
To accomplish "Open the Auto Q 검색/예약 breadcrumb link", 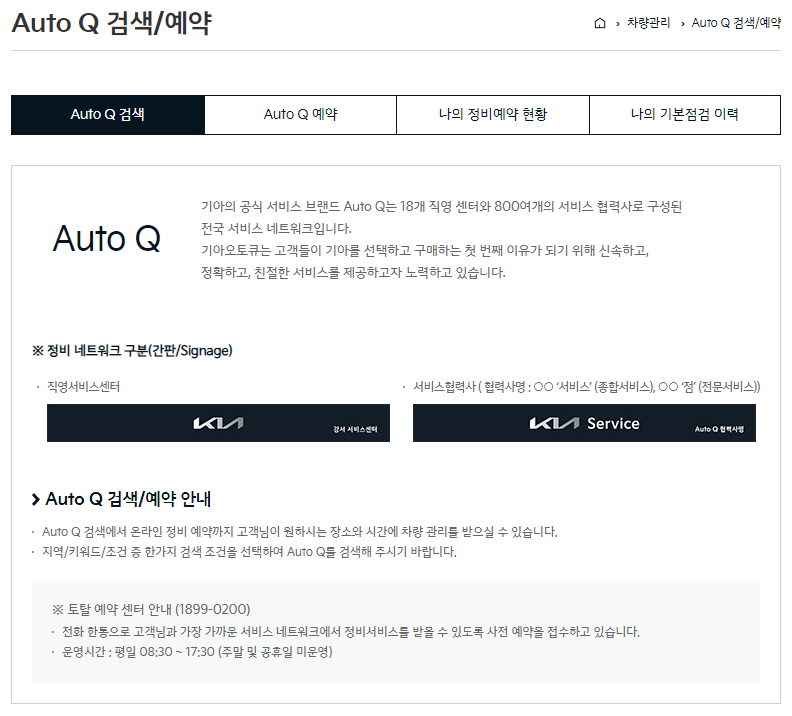I will click(x=736, y=23).
